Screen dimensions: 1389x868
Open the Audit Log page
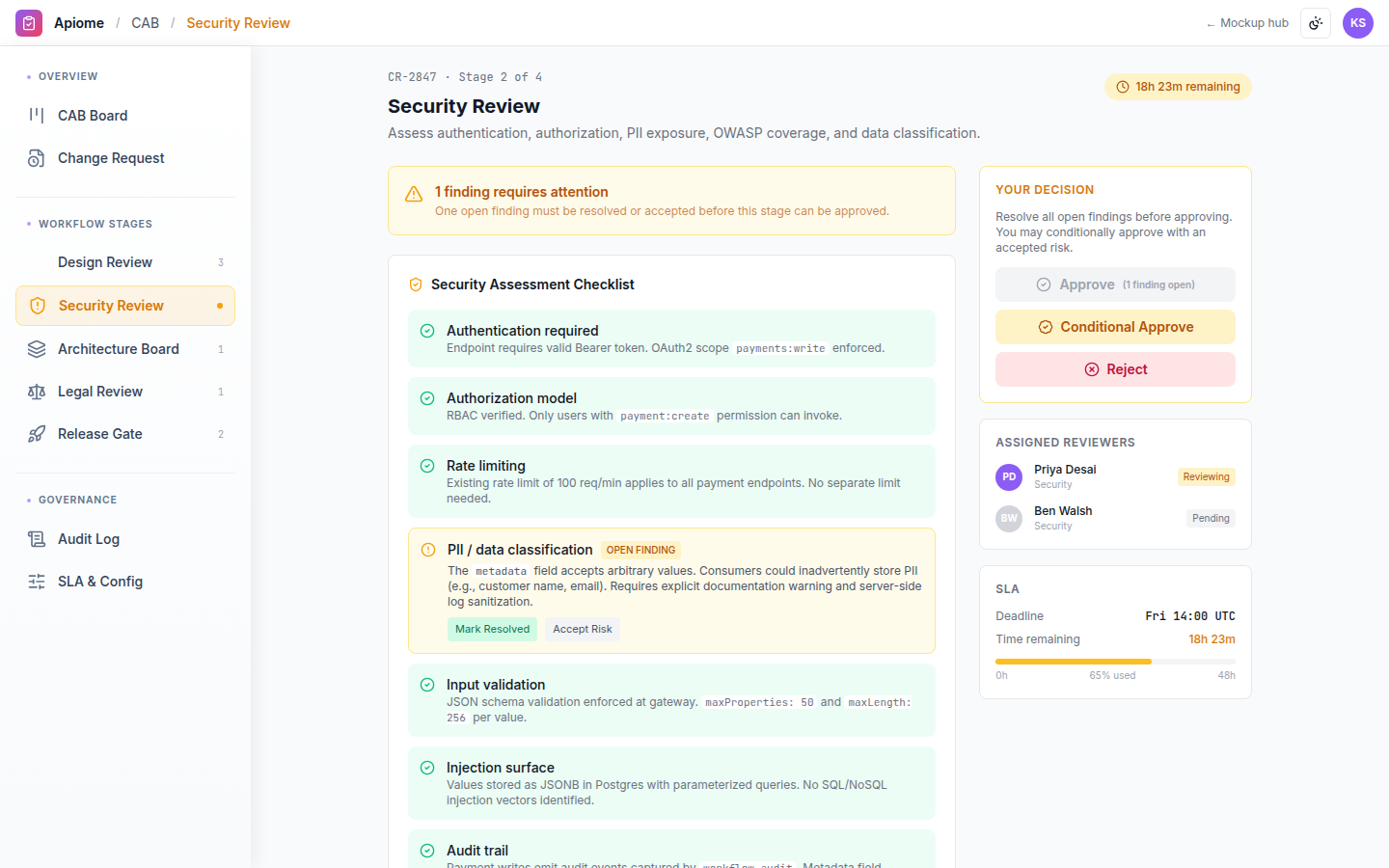[x=125, y=539]
